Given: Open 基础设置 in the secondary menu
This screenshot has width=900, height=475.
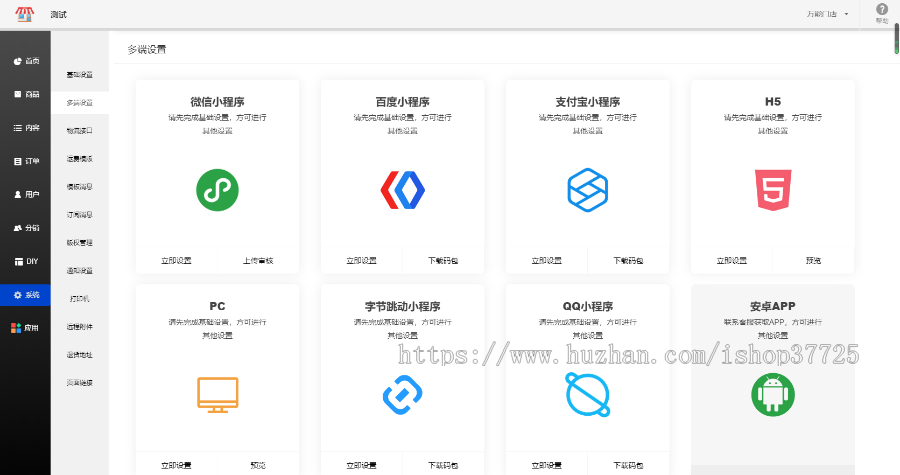Looking at the screenshot, I should (79, 75).
